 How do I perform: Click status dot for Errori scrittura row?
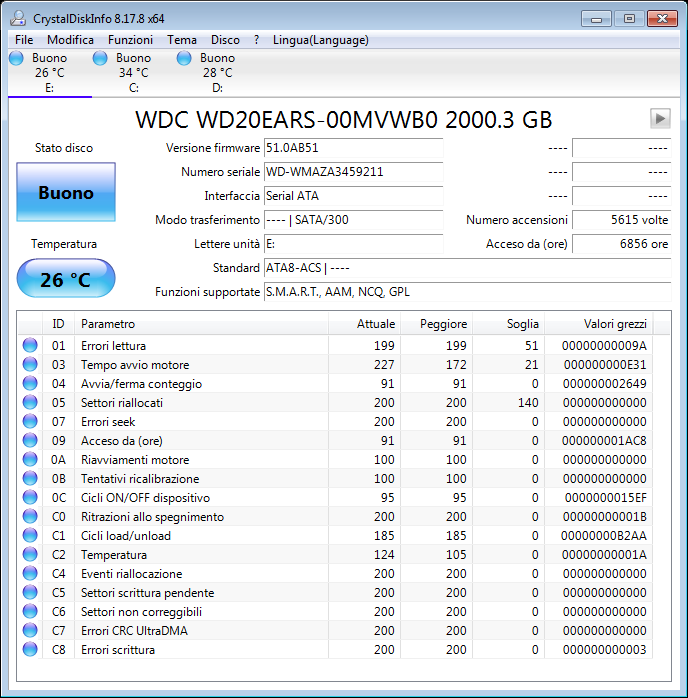click(x=30, y=649)
